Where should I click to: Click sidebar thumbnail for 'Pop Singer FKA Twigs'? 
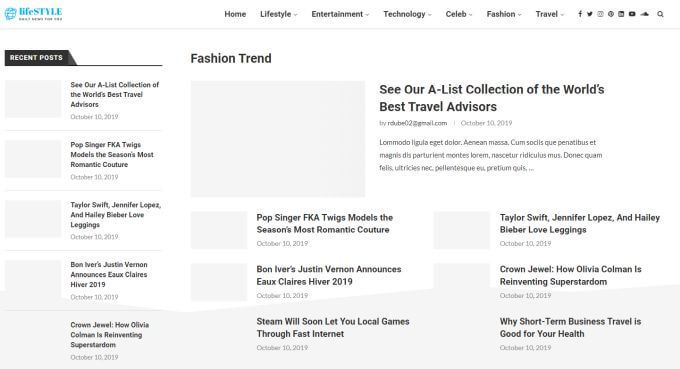click(33, 159)
